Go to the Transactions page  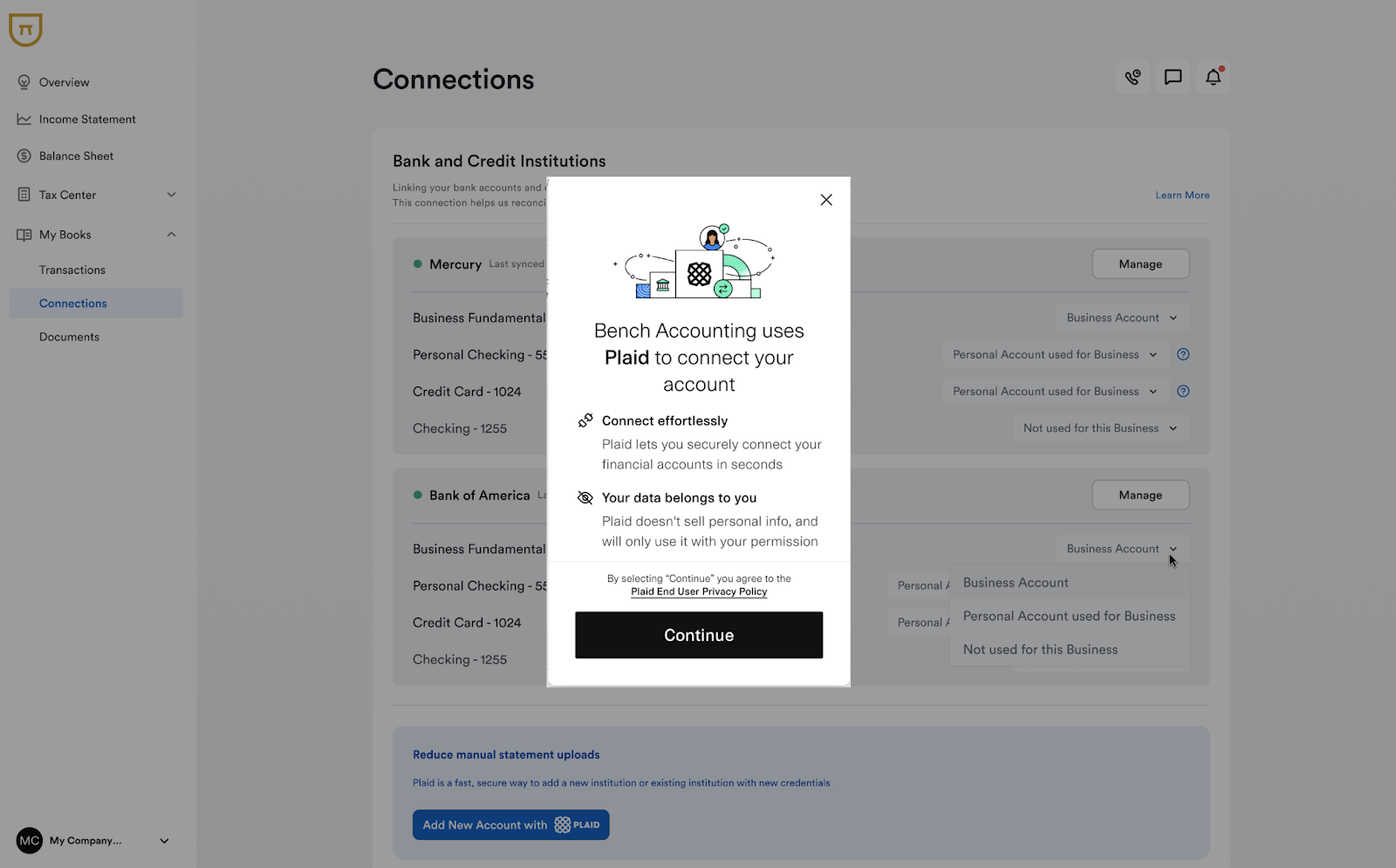tap(72, 270)
